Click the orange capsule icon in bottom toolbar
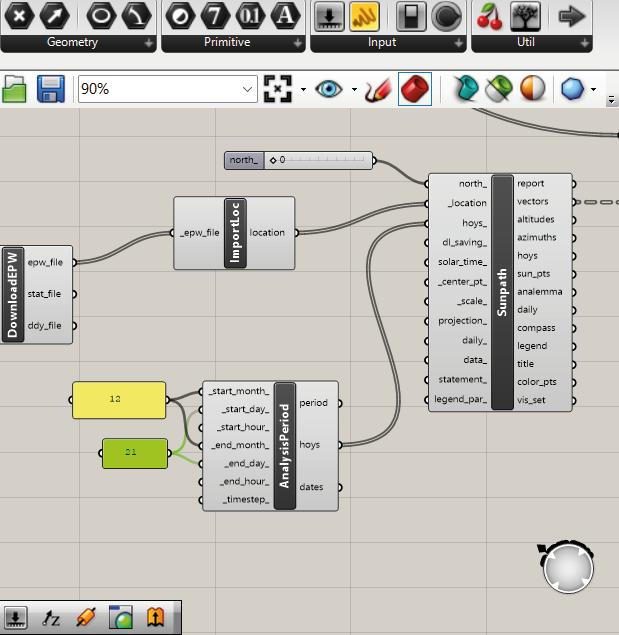This screenshot has width=619, height=635. 85,618
